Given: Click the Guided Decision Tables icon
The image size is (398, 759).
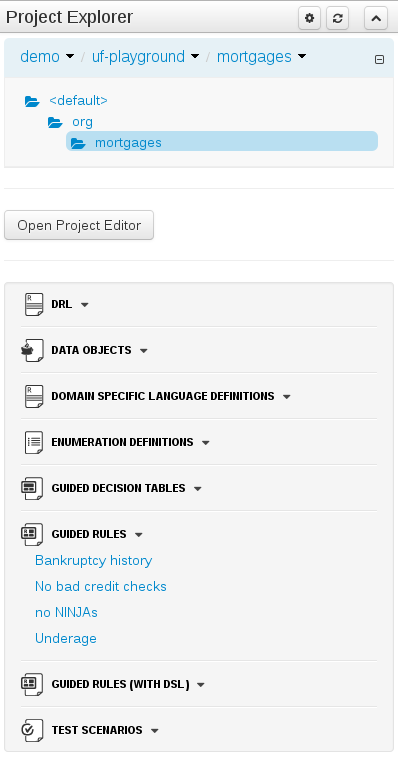Looking at the screenshot, I should 32,488.
